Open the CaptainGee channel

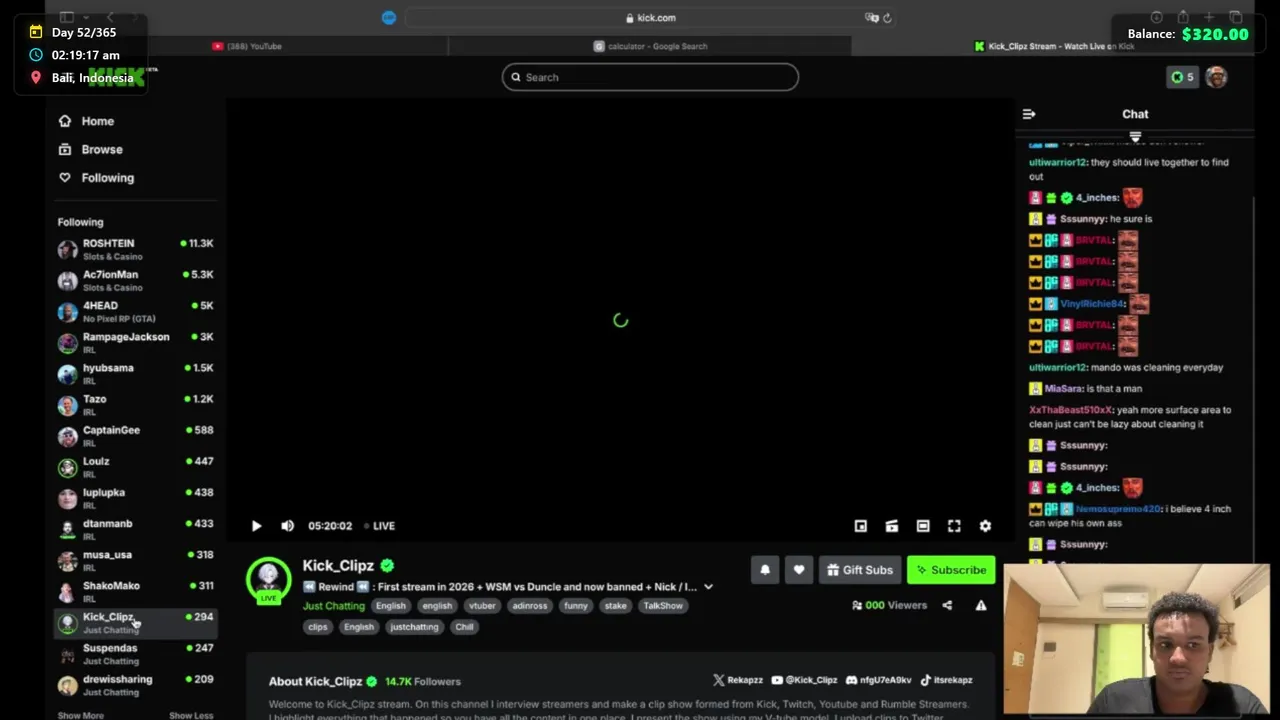(135, 435)
